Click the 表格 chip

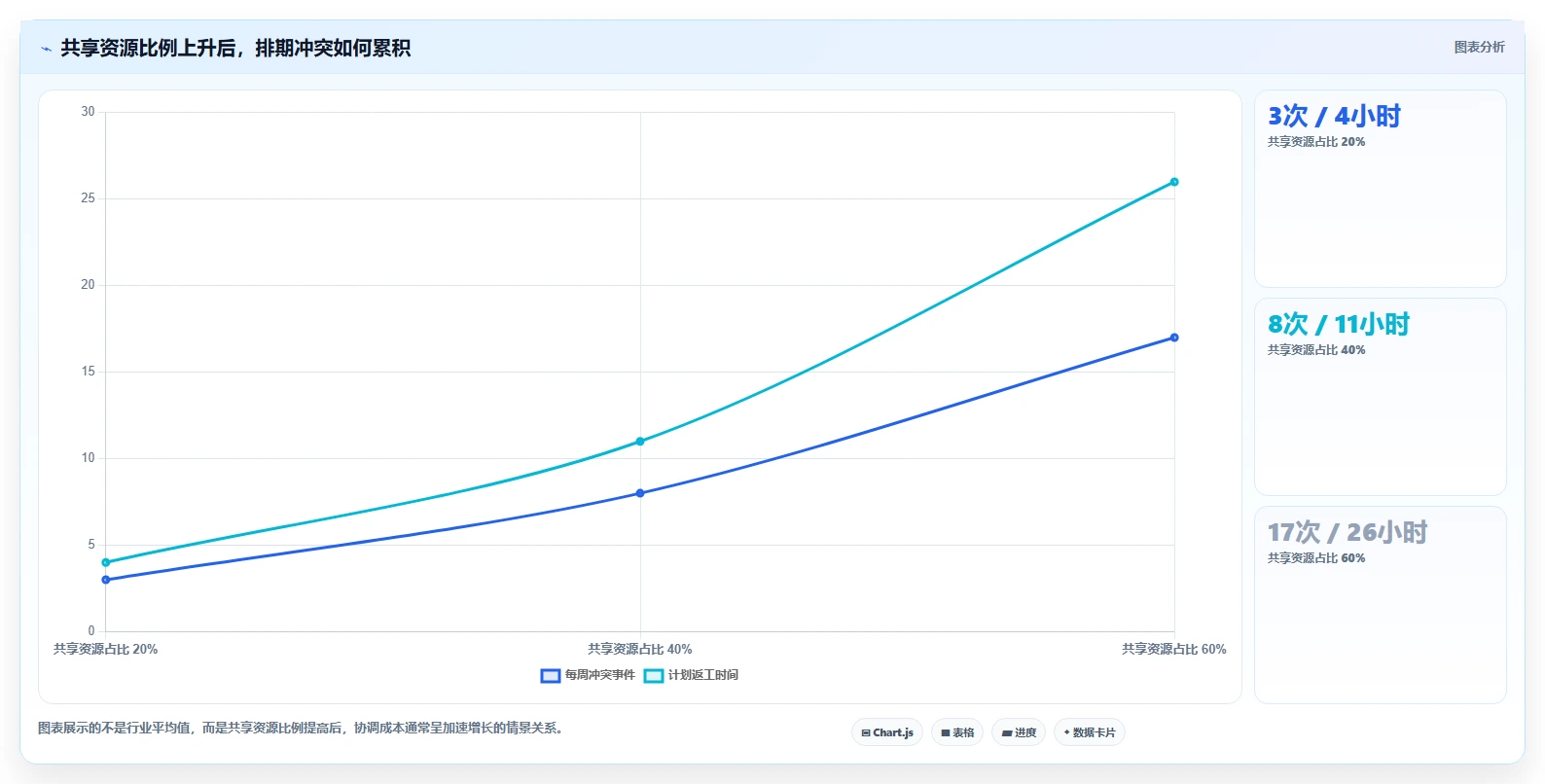click(957, 732)
